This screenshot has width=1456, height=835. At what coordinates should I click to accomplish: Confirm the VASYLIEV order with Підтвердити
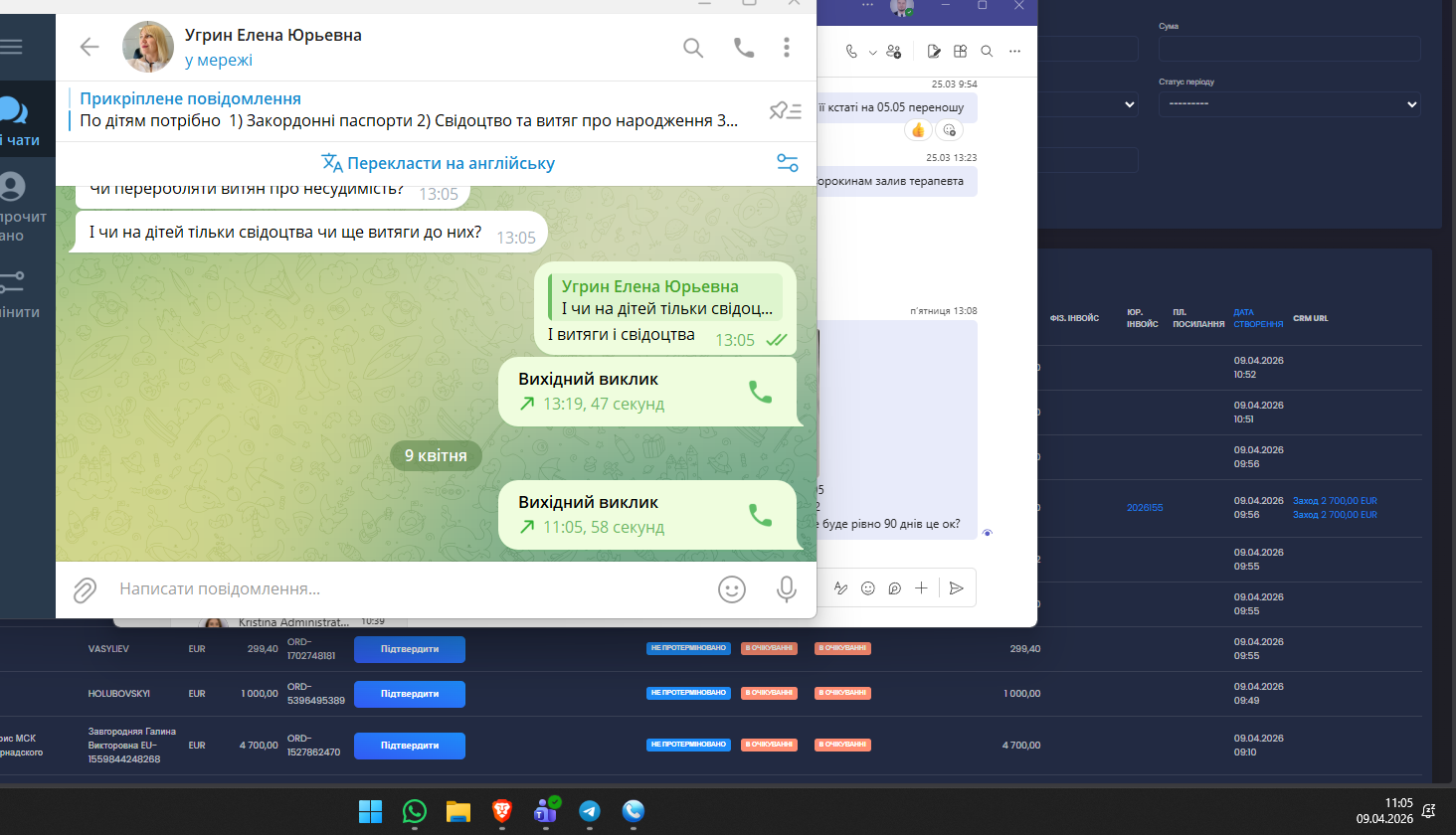(x=410, y=649)
